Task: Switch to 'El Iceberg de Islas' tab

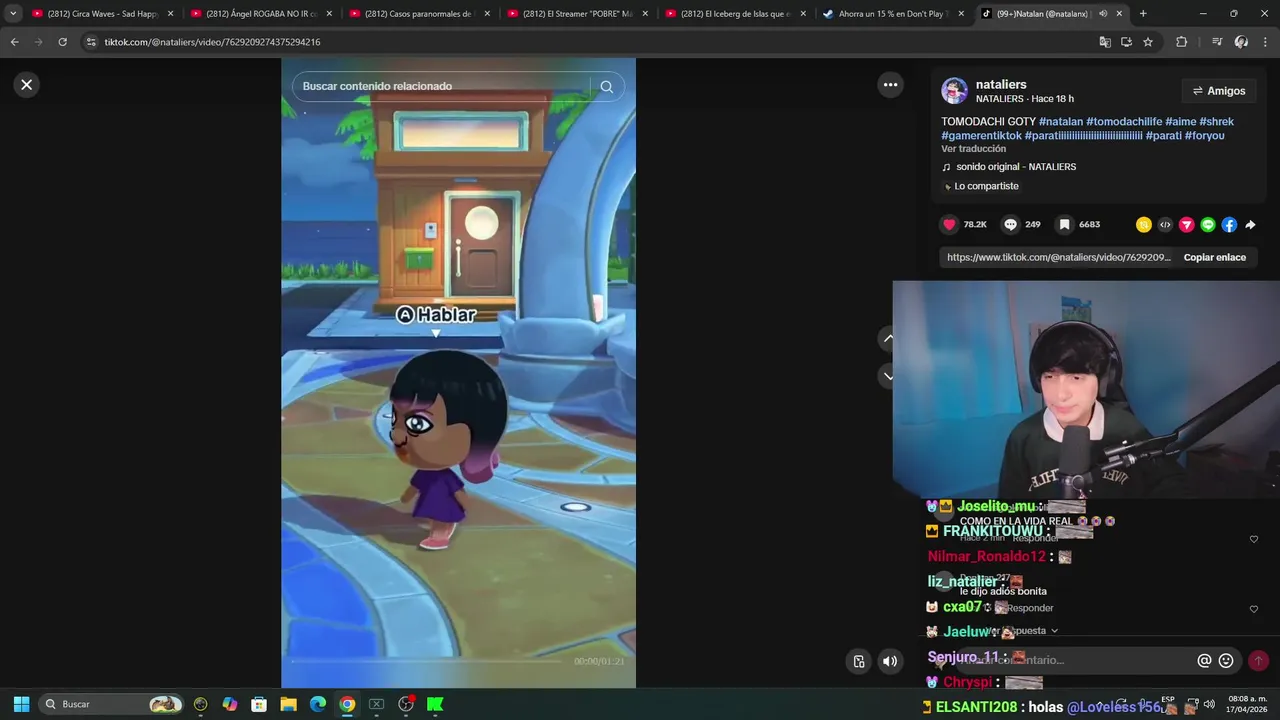Action: coord(735,14)
